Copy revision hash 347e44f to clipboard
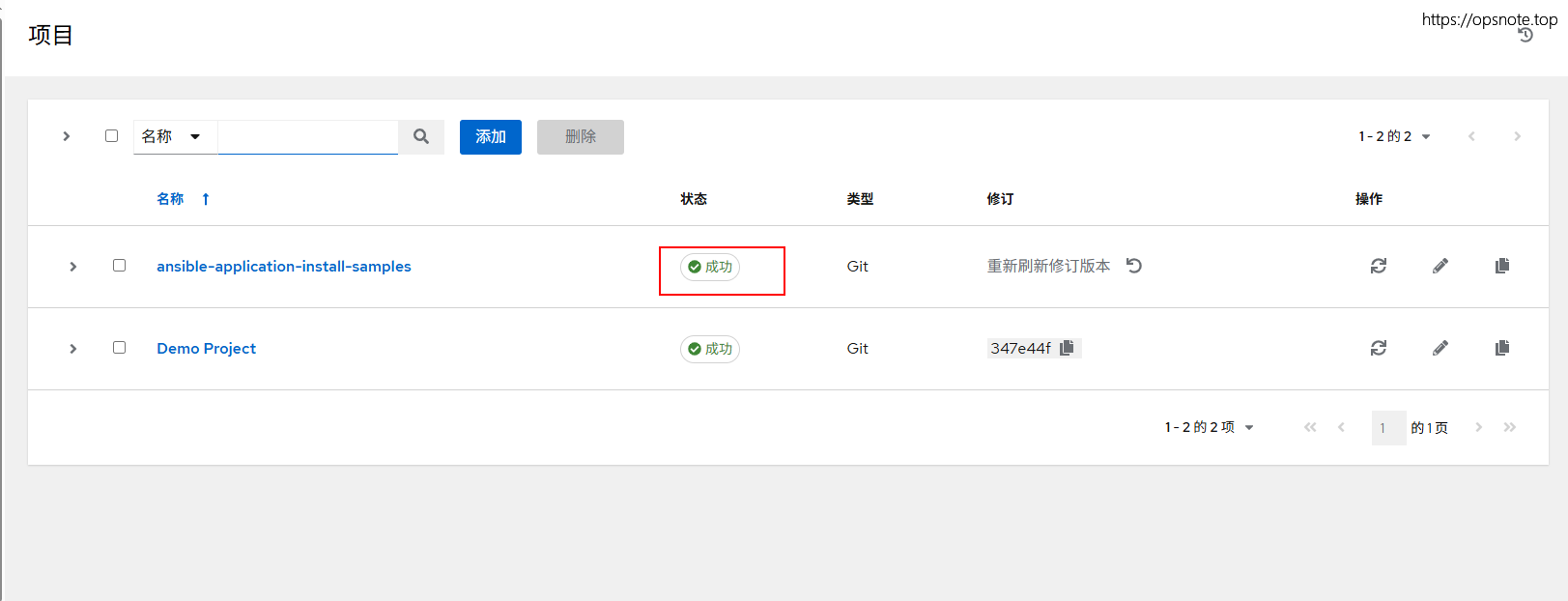The width and height of the screenshot is (1568, 601). 1067,348
